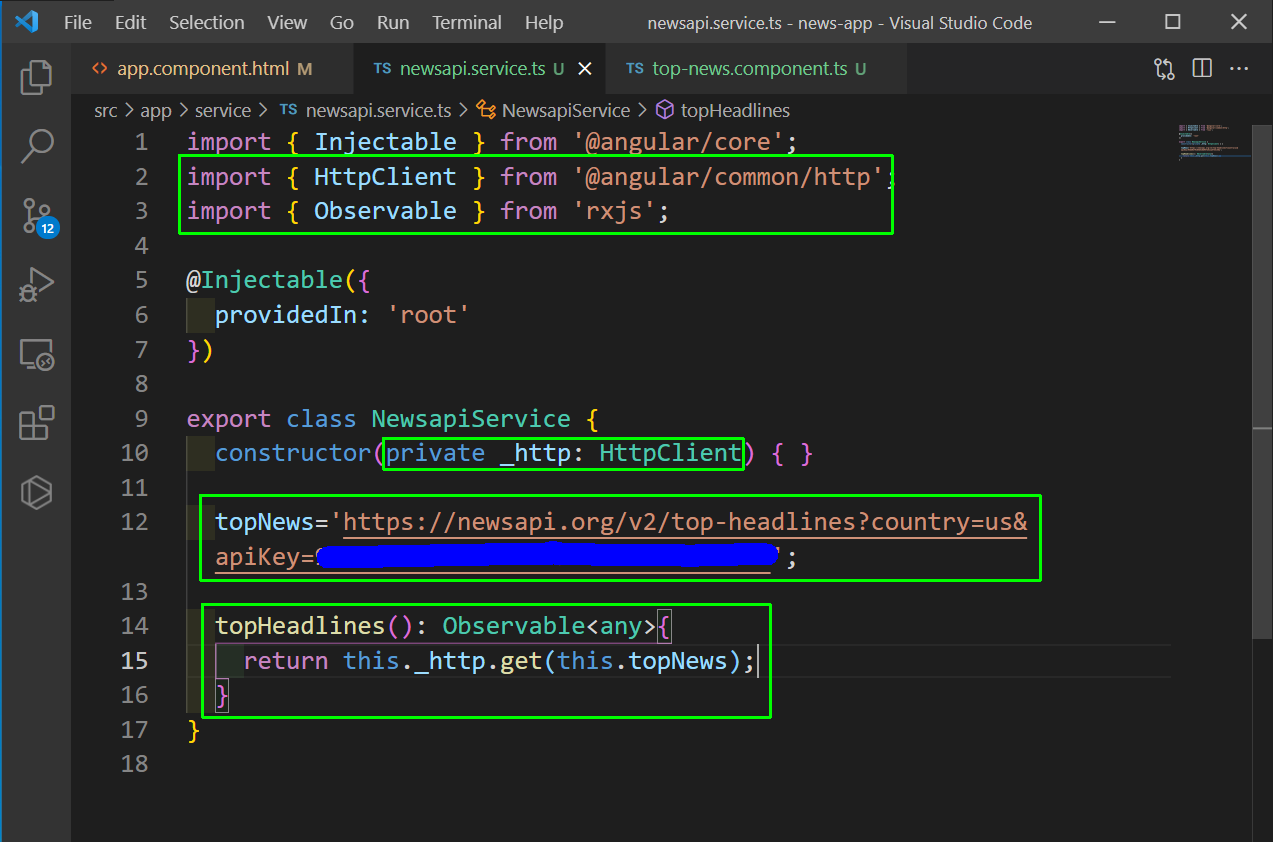Open the Extensions view

click(36, 423)
